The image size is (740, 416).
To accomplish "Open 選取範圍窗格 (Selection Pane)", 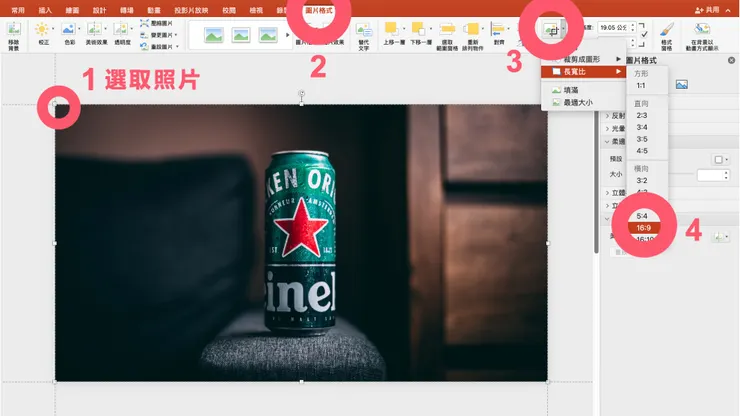I will (x=447, y=30).
